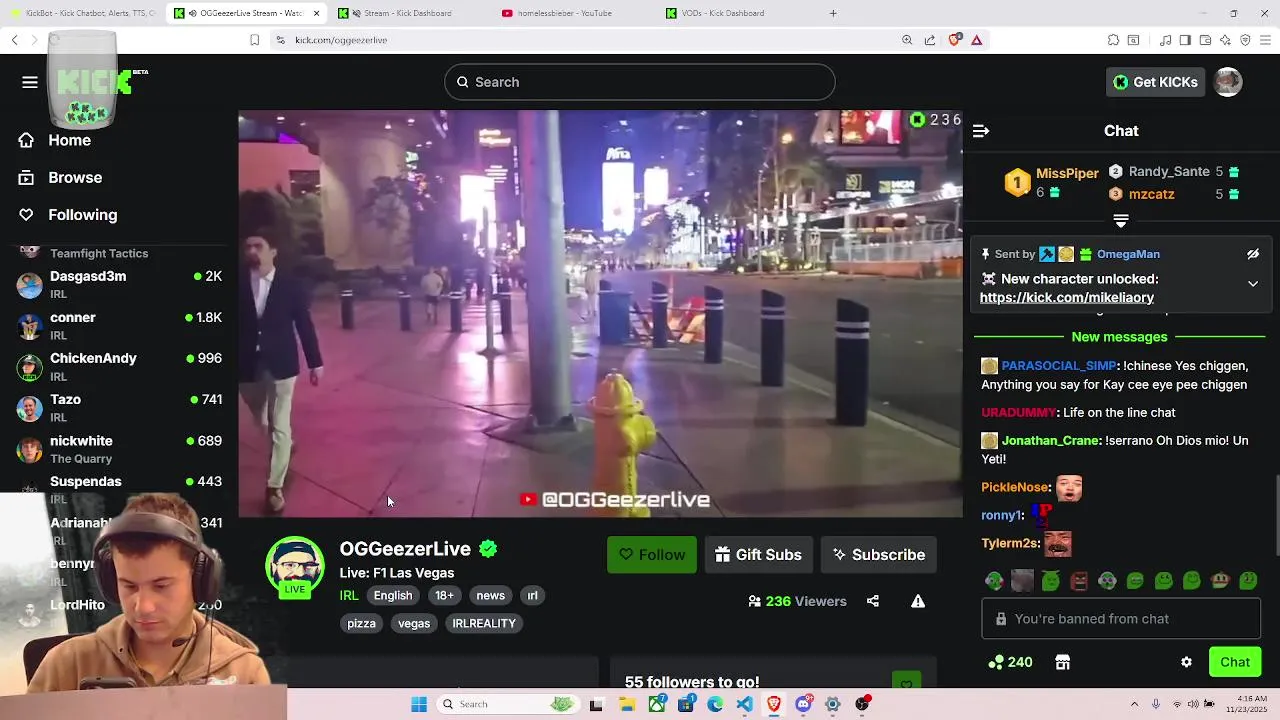Switch to KickBot browser tab
1280x720 pixels.
[82, 13]
